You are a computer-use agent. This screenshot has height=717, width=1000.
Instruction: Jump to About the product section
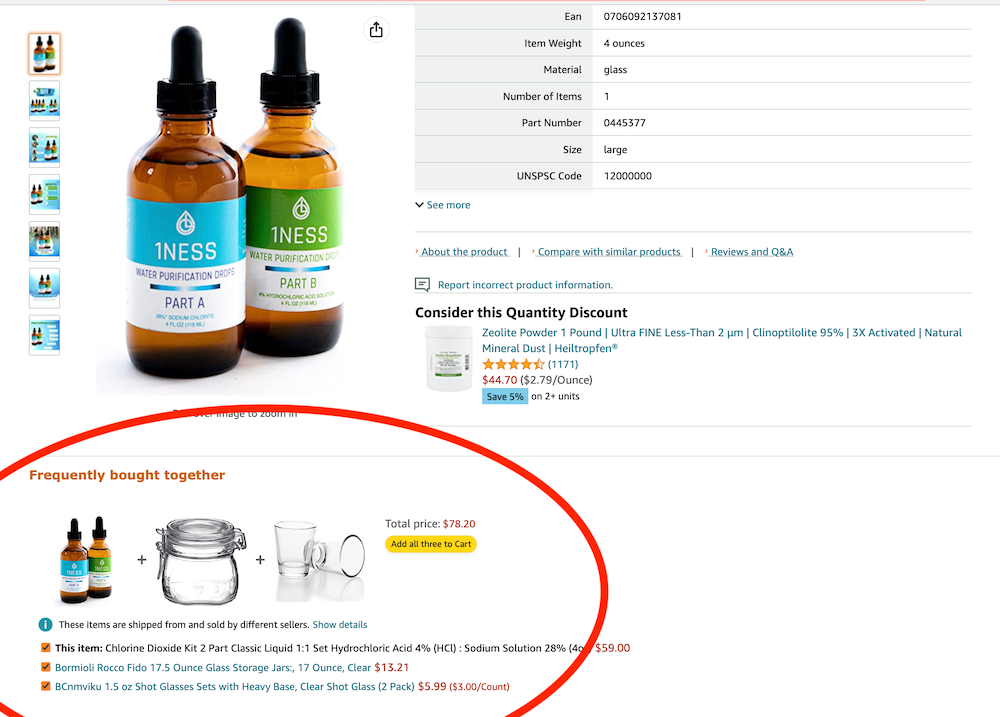coord(464,251)
